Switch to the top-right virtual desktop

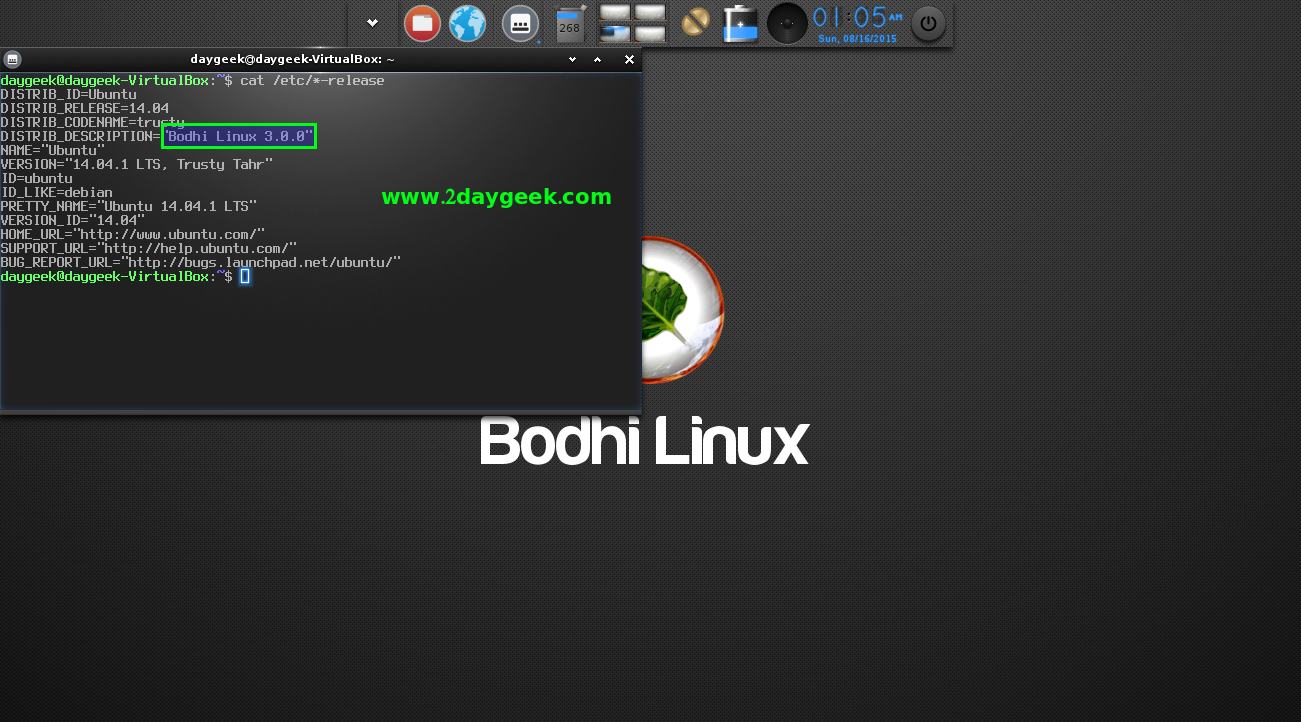coord(650,13)
